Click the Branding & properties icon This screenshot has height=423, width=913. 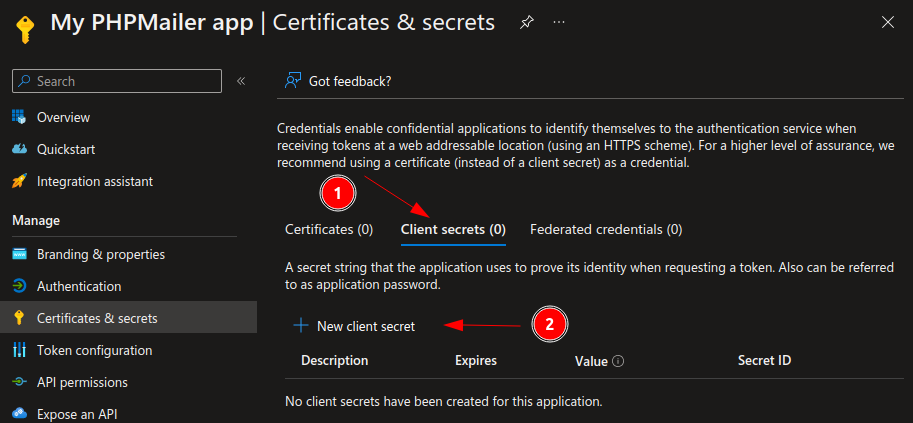tap(19, 254)
